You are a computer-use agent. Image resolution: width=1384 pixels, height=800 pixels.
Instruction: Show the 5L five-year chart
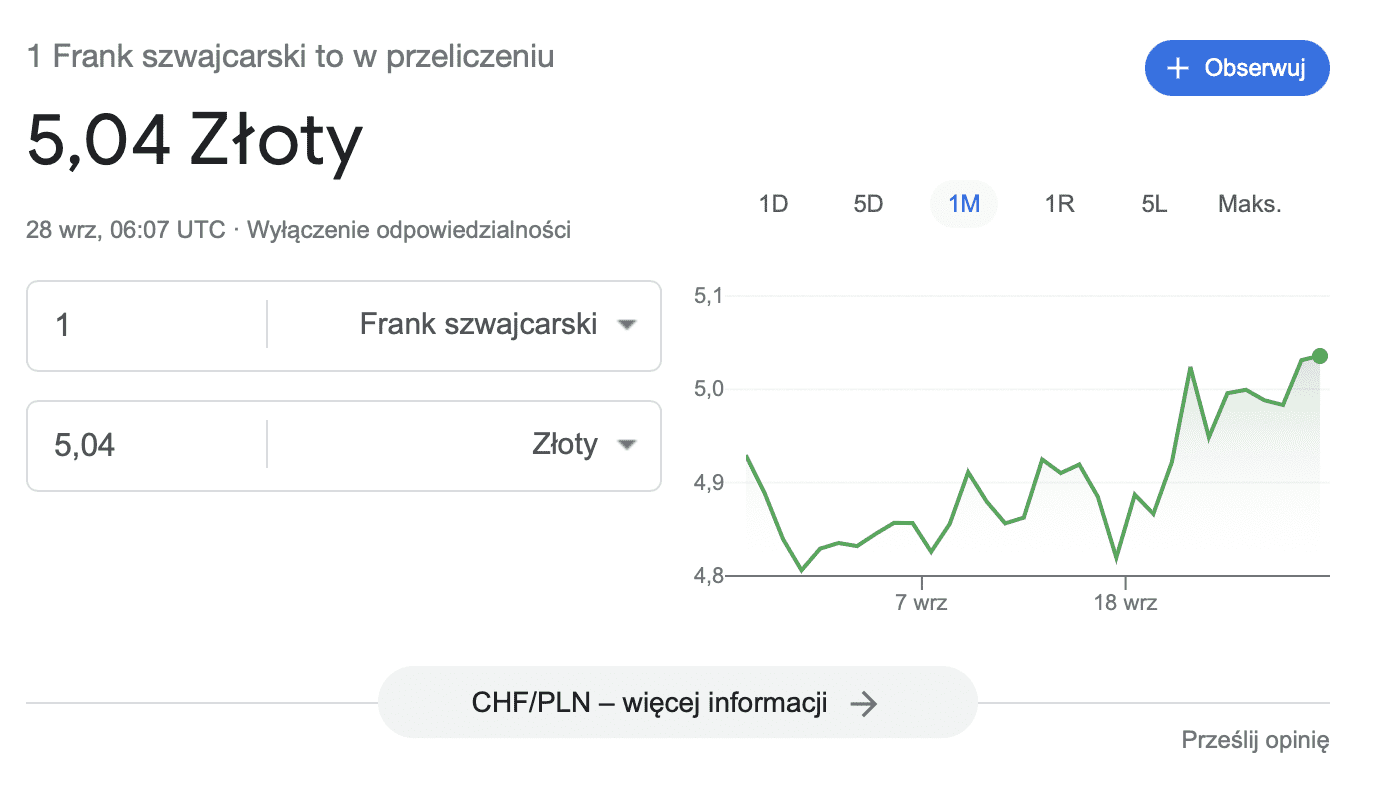point(1154,204)
